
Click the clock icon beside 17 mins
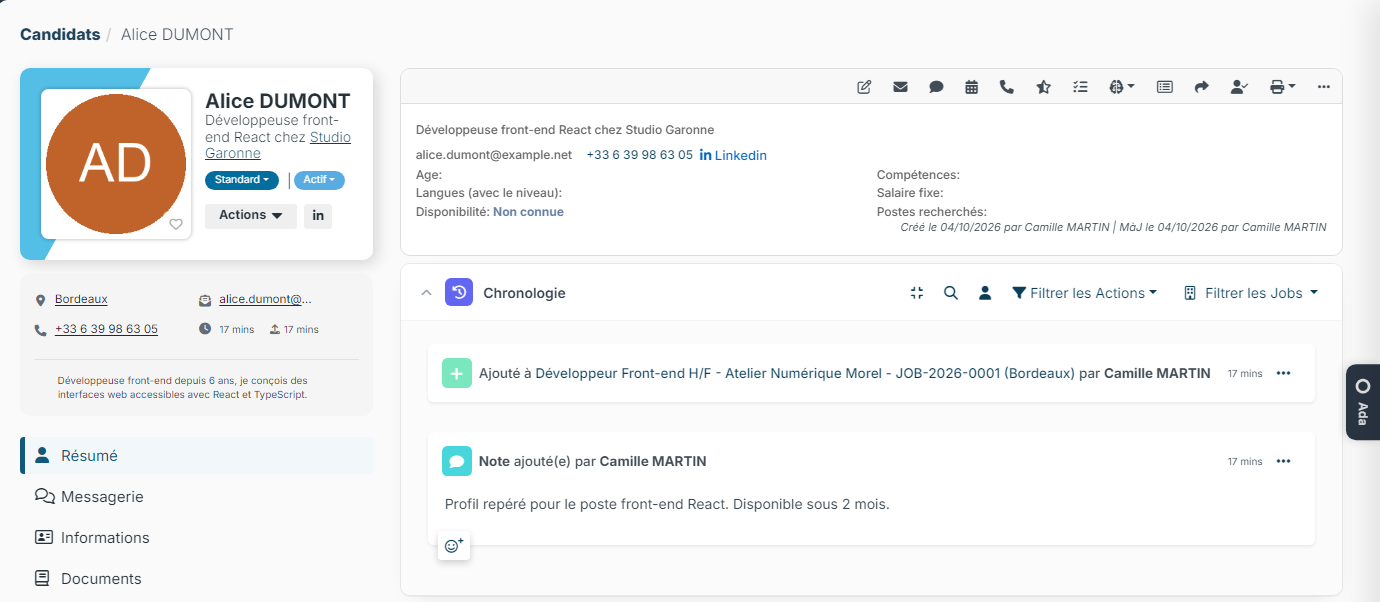click(x=205, y=328)
